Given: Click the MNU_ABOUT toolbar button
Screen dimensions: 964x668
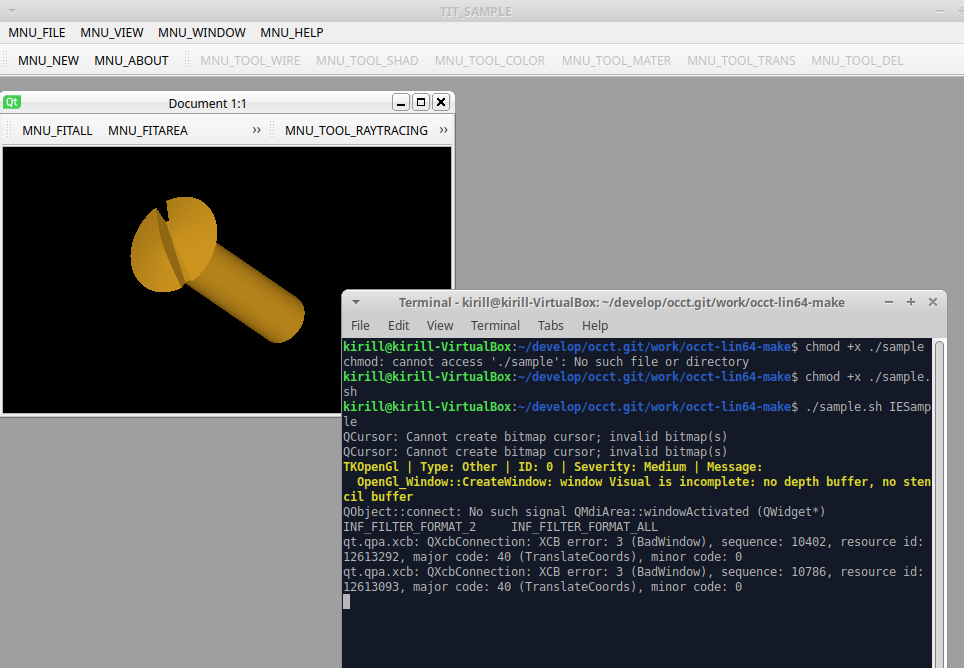Looking at the screenshot, I should [131, 60].
